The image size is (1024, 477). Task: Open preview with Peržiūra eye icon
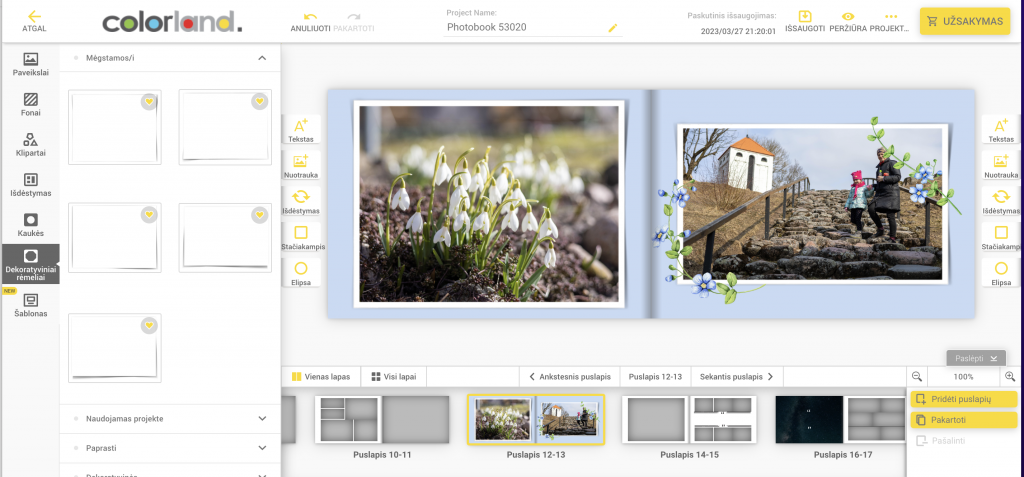pos(848,22)
